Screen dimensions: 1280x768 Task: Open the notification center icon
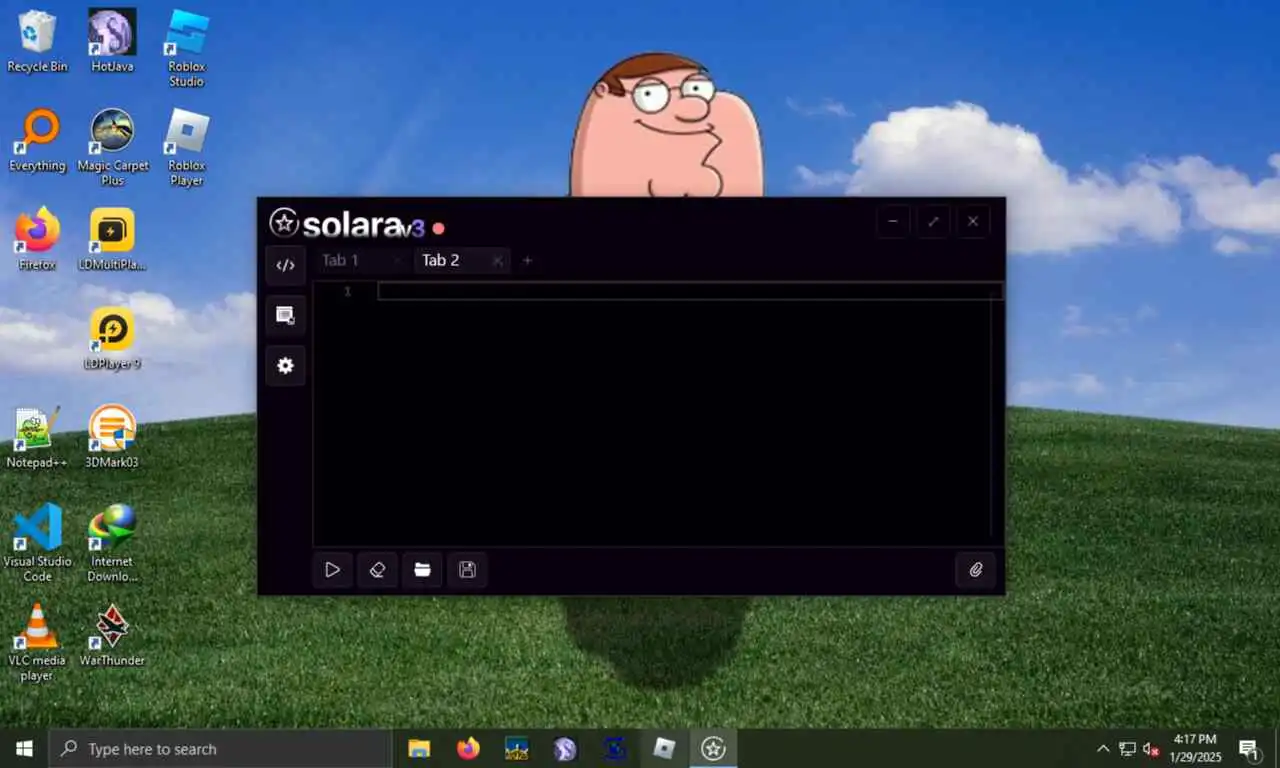tap(1248, 748)
